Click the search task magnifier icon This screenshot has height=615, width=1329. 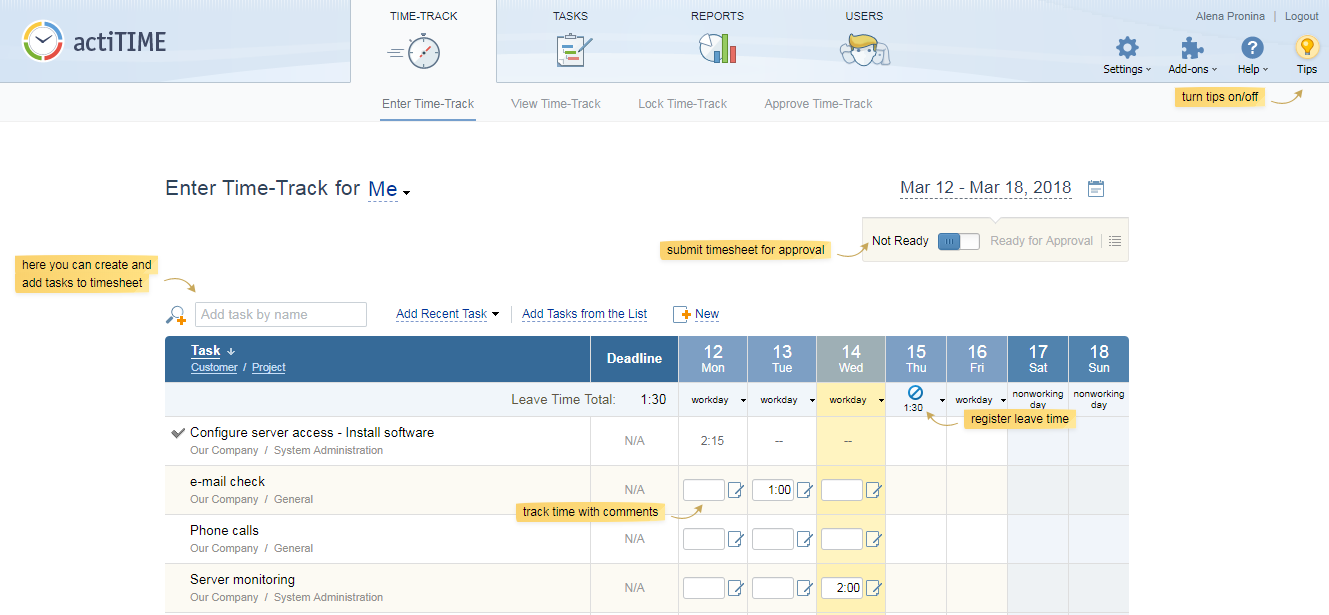[x=176, y=315]
